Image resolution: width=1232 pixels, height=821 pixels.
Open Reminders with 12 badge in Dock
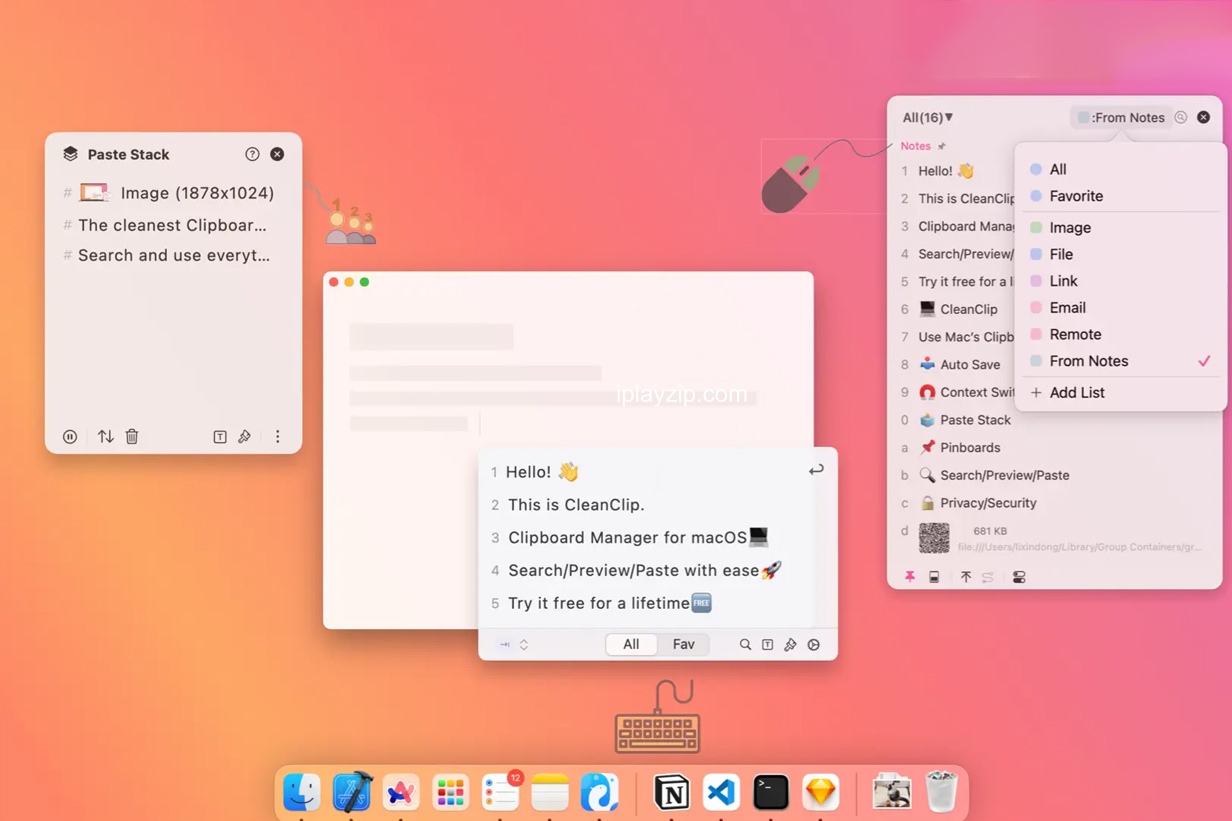pyautogui.click(x=500, y=792)
